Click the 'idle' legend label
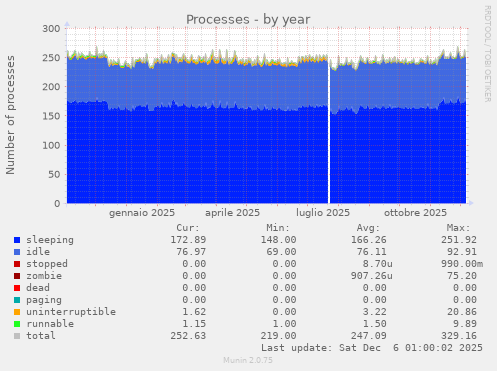The image size is (497, 371). (x=38, y=252)
